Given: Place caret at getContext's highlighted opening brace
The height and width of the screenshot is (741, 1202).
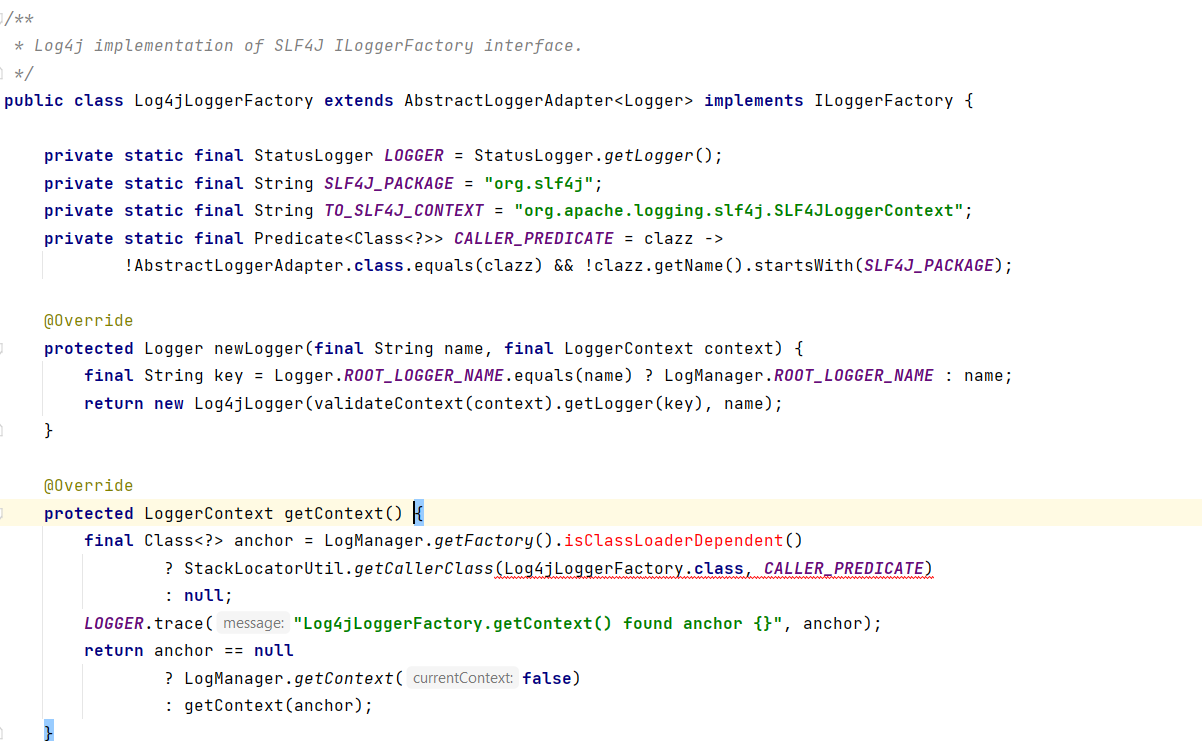Looking at the screenshot, I should (419, 513).
